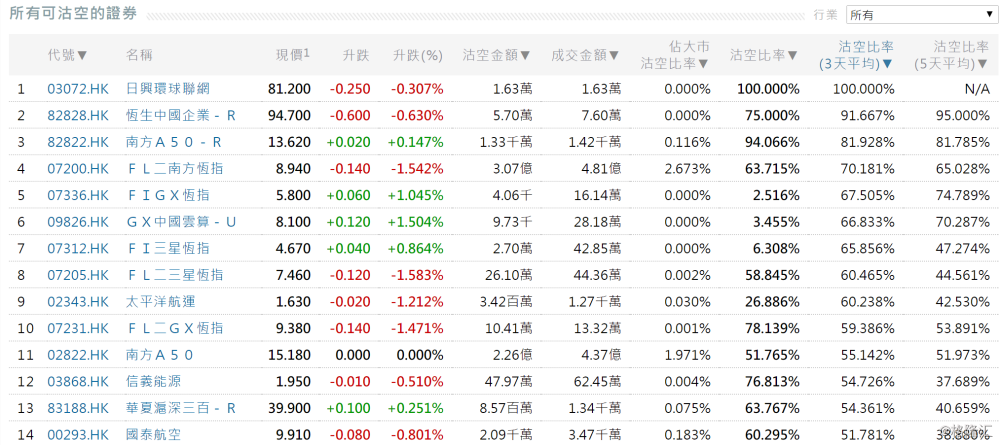Open stock code 09826.HK

pos(78,221)
